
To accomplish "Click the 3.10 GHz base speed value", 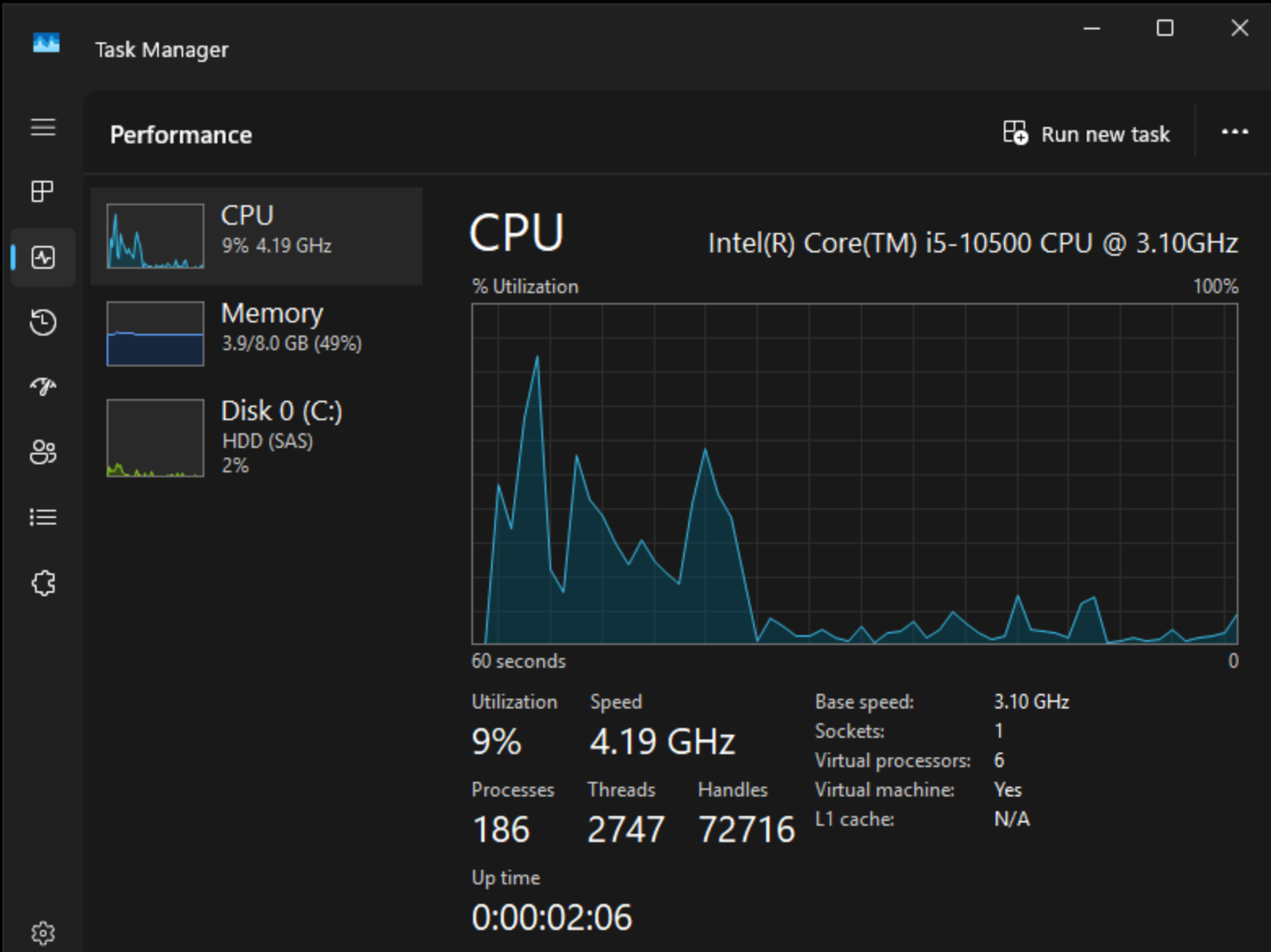I will tap(1032, 702).
